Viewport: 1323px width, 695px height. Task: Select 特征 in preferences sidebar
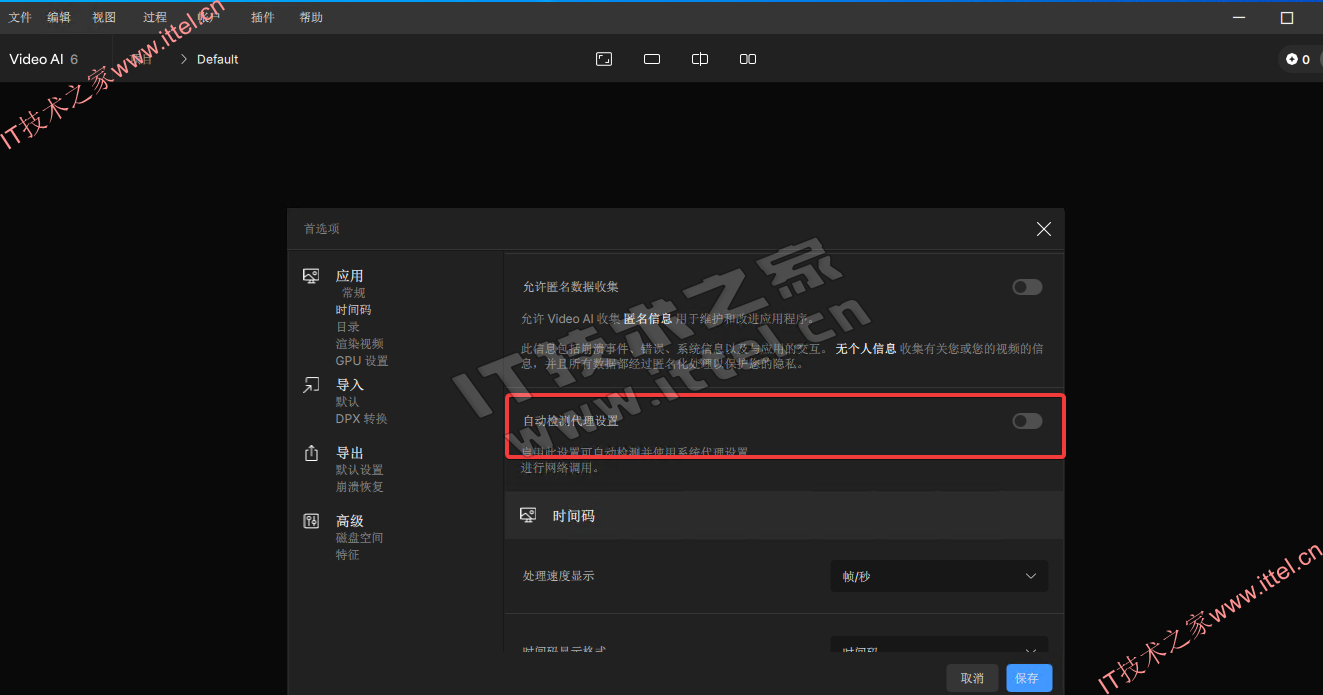[x=348, y=555]
